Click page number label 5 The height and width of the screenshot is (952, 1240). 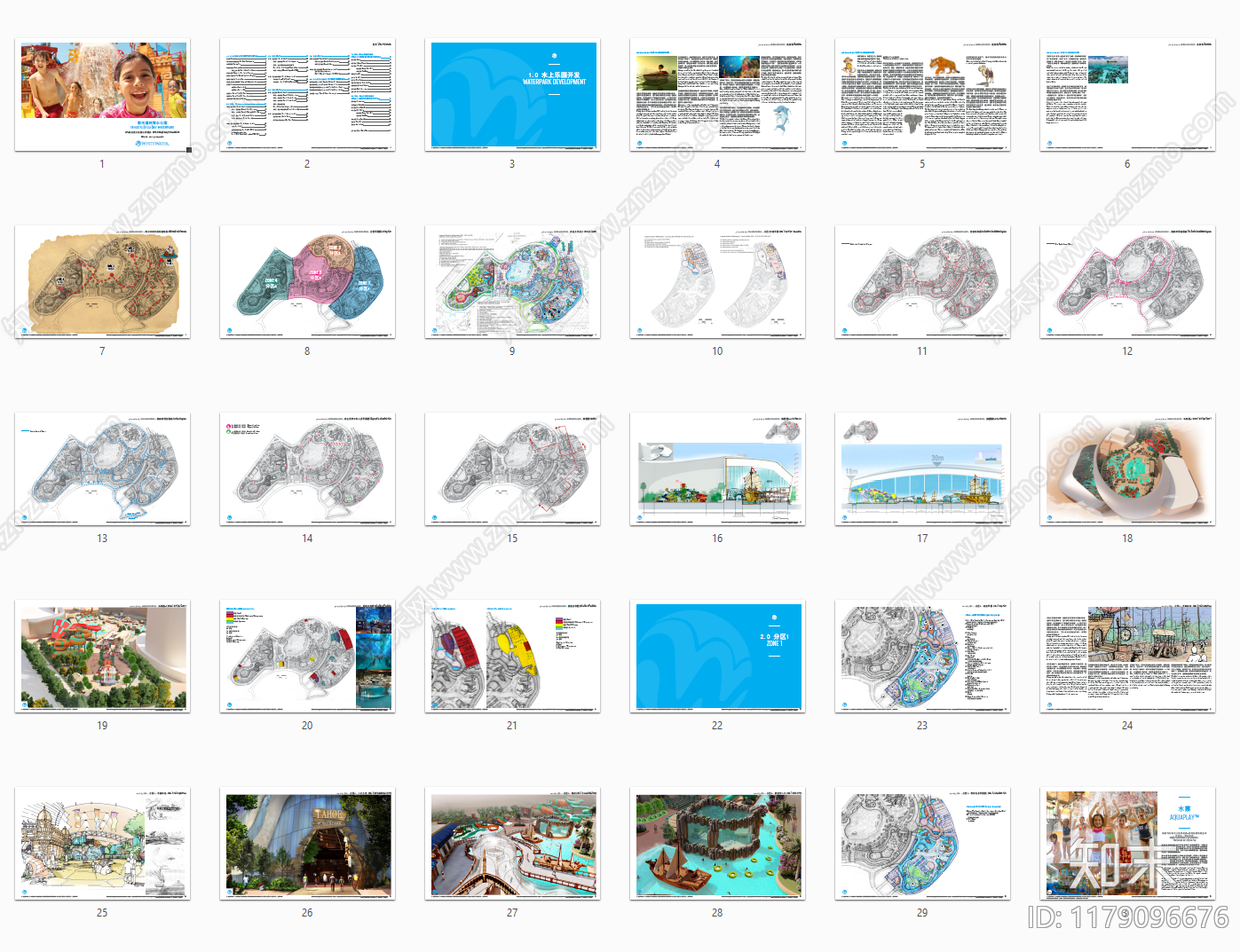(x=922, y=164)
